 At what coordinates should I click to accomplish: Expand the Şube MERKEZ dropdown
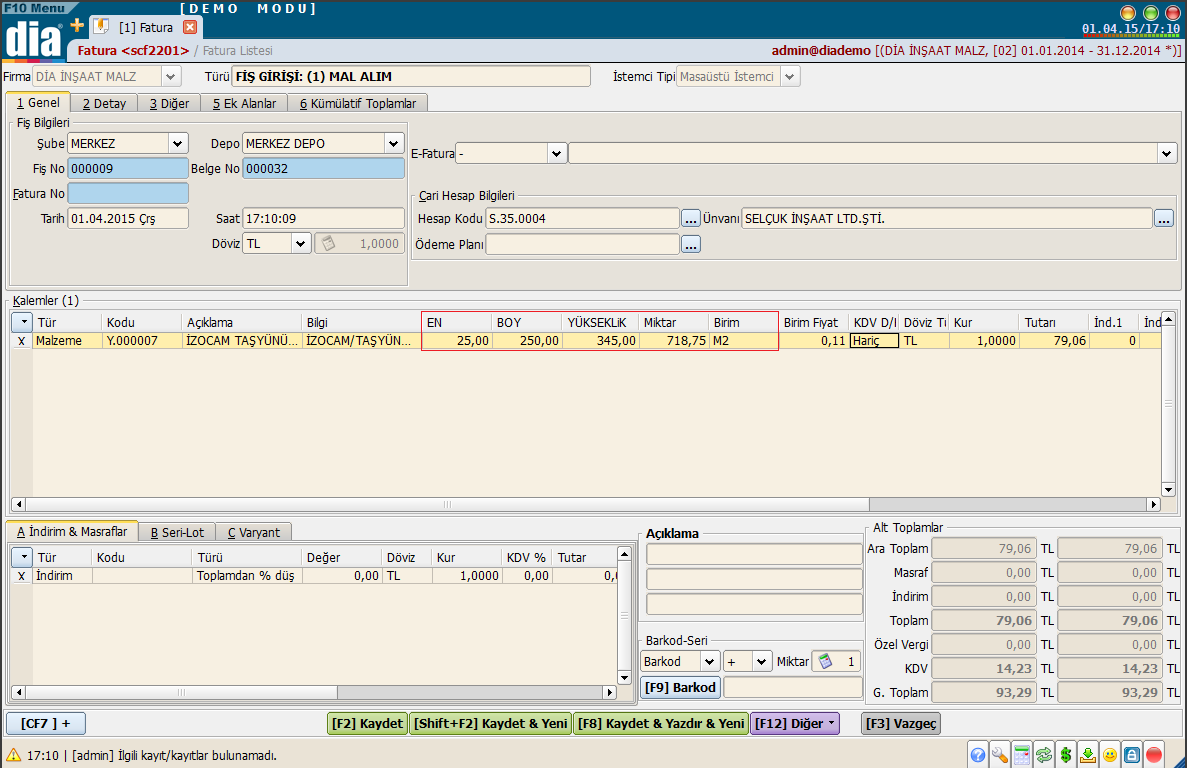178,143
